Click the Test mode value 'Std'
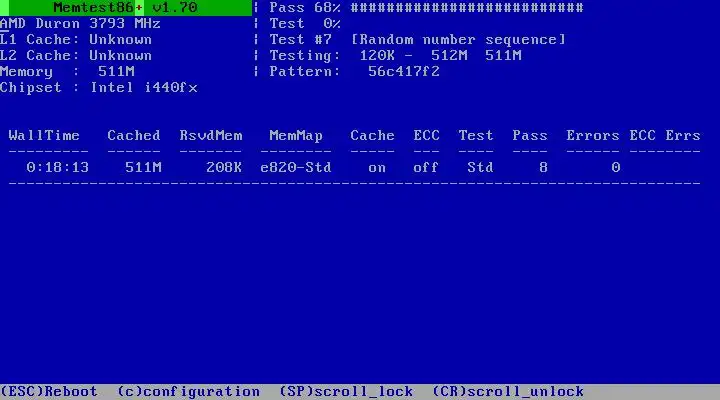The height and width of the screenshot is (400, 720). point(480,168)
